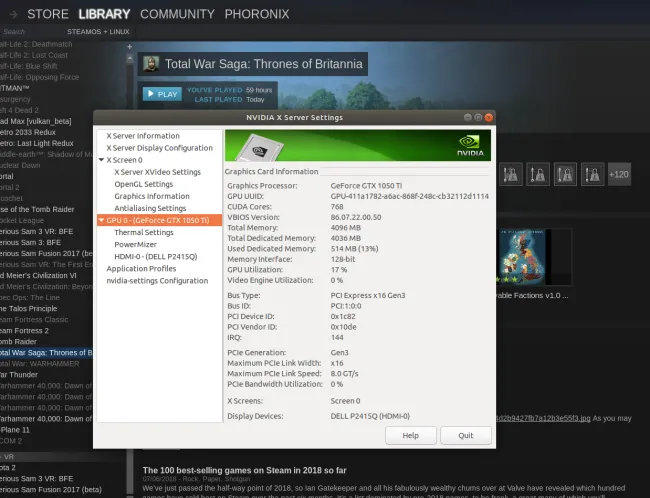650x498 pixels.
Task: Collapse the GPU 0 GeForce GTX 1050 Ti node
Action: pos(101,220)
